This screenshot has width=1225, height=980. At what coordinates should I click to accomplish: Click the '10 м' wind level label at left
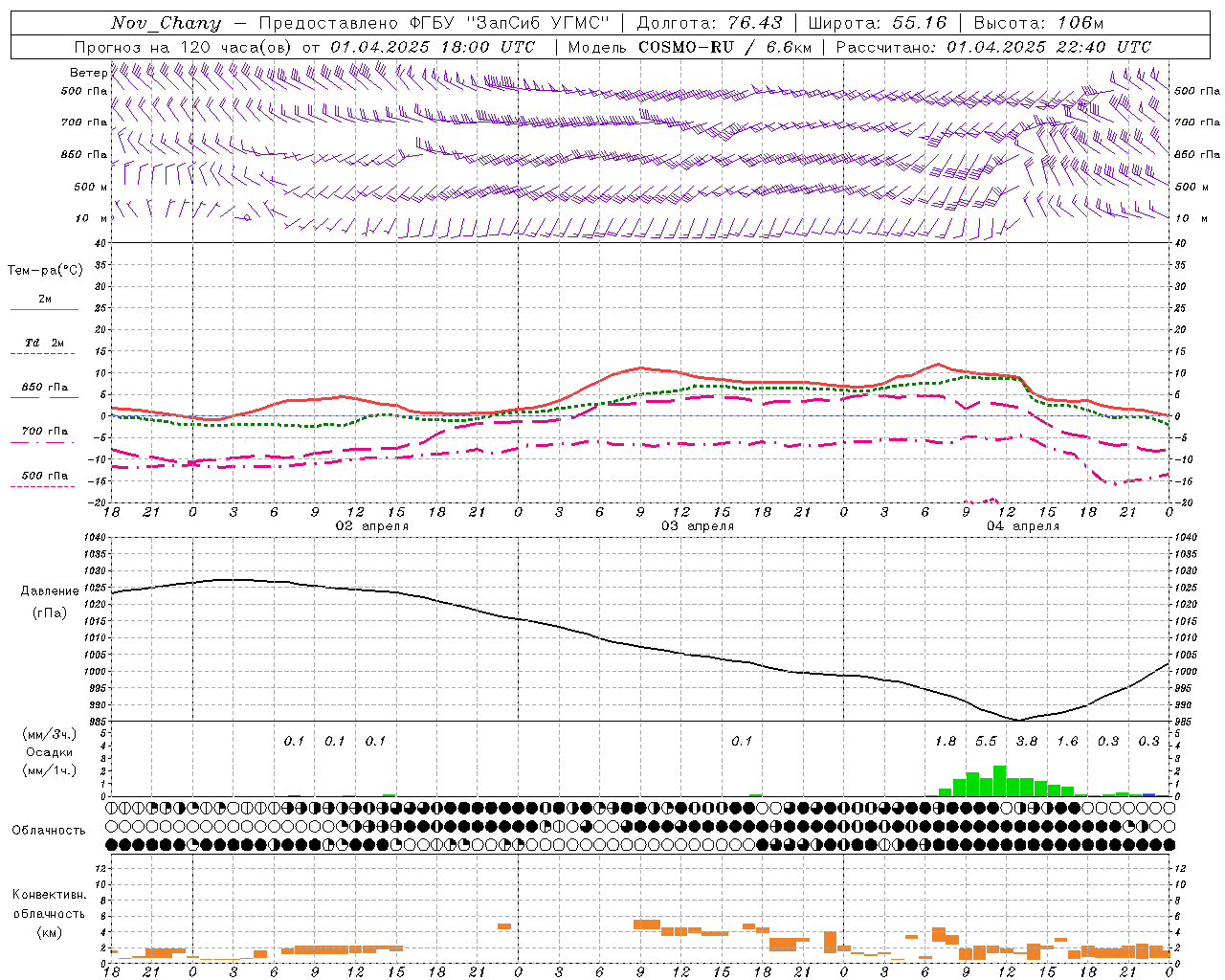[x=92, y=218]
